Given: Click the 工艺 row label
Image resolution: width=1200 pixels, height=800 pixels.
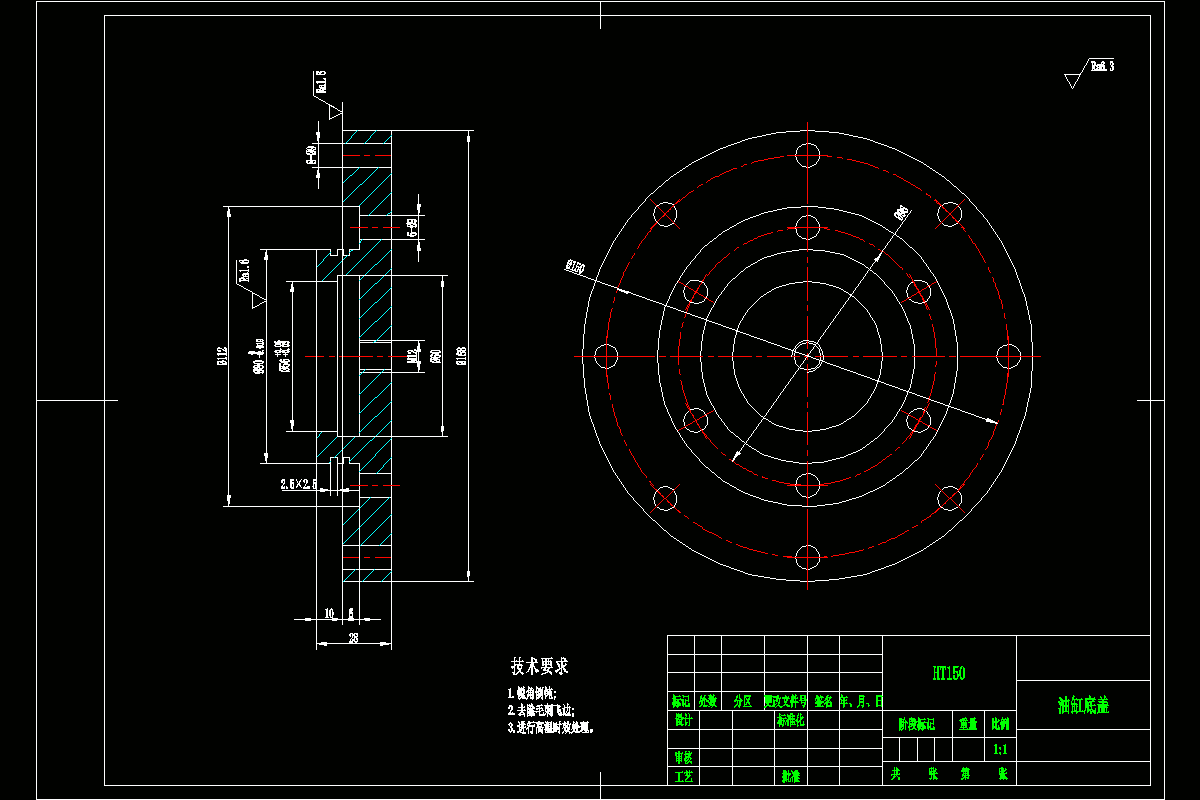Looking at the screenshot, I should (x=684, y=775).
